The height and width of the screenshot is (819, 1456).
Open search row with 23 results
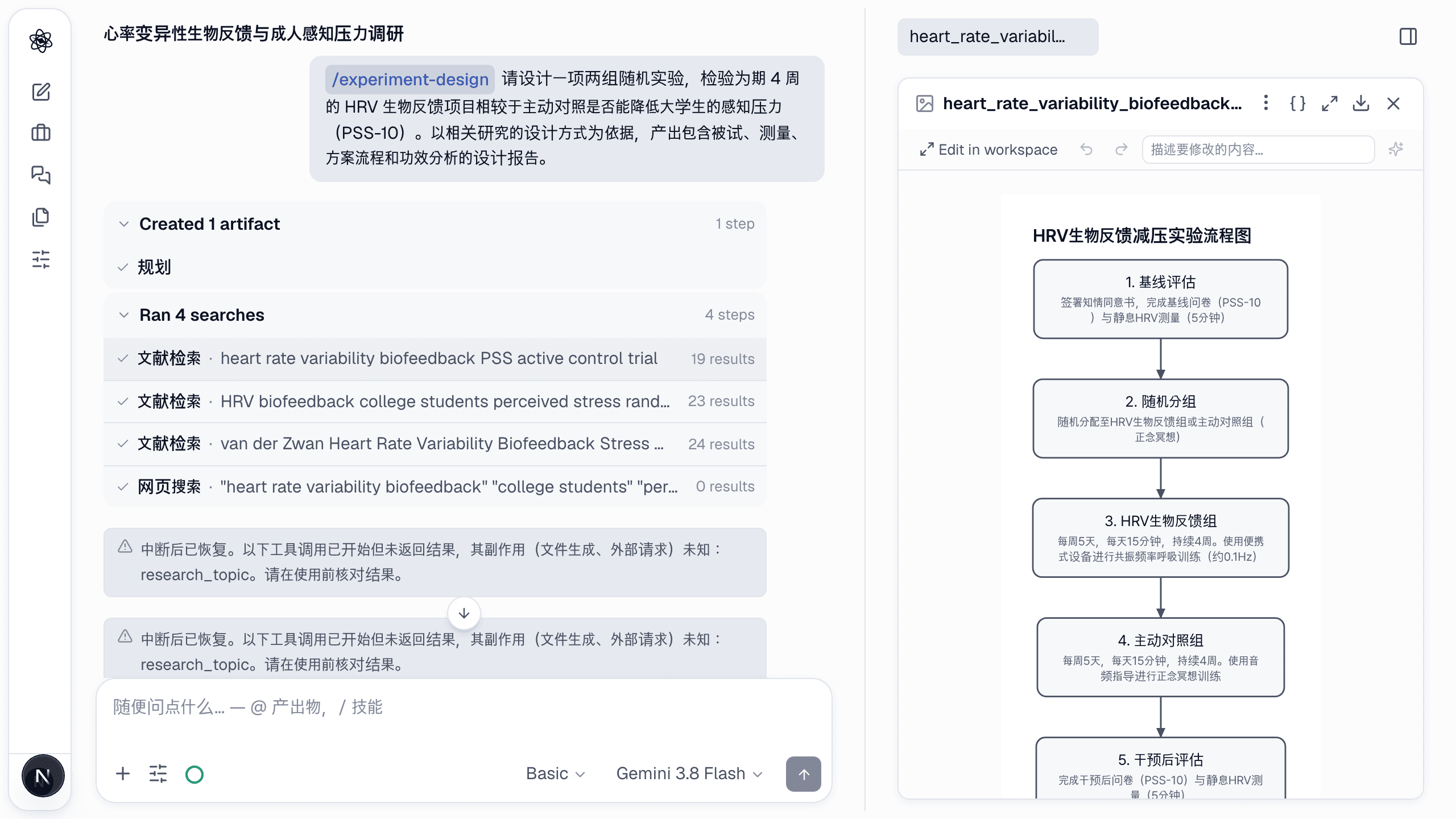(x=435, y=402)
